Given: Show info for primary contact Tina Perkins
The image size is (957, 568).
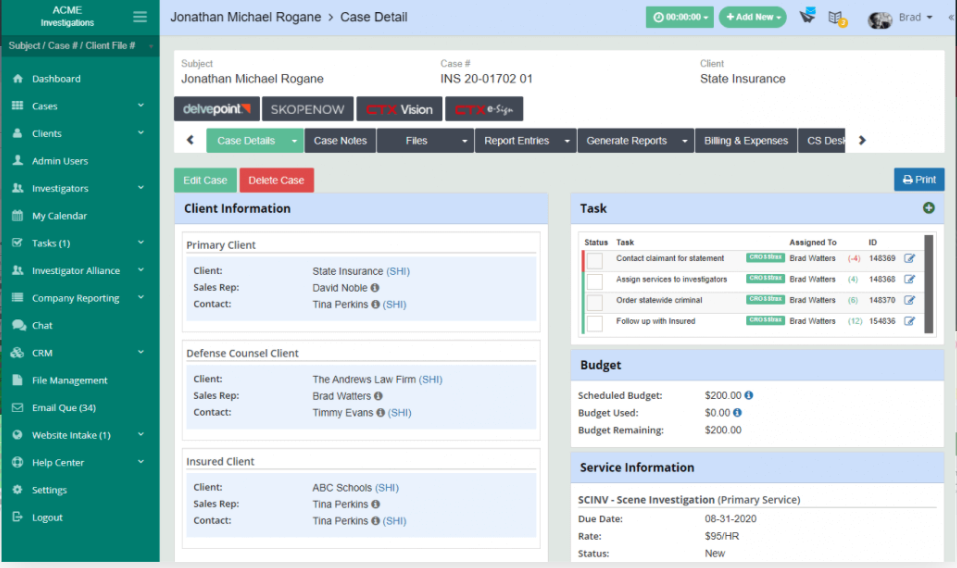Looking at the screenshot, I should pos(375,304).
